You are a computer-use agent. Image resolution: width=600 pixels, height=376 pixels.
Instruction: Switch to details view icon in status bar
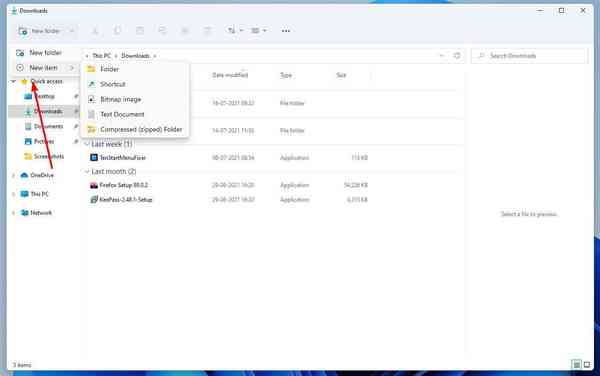(x=576, y=365)
